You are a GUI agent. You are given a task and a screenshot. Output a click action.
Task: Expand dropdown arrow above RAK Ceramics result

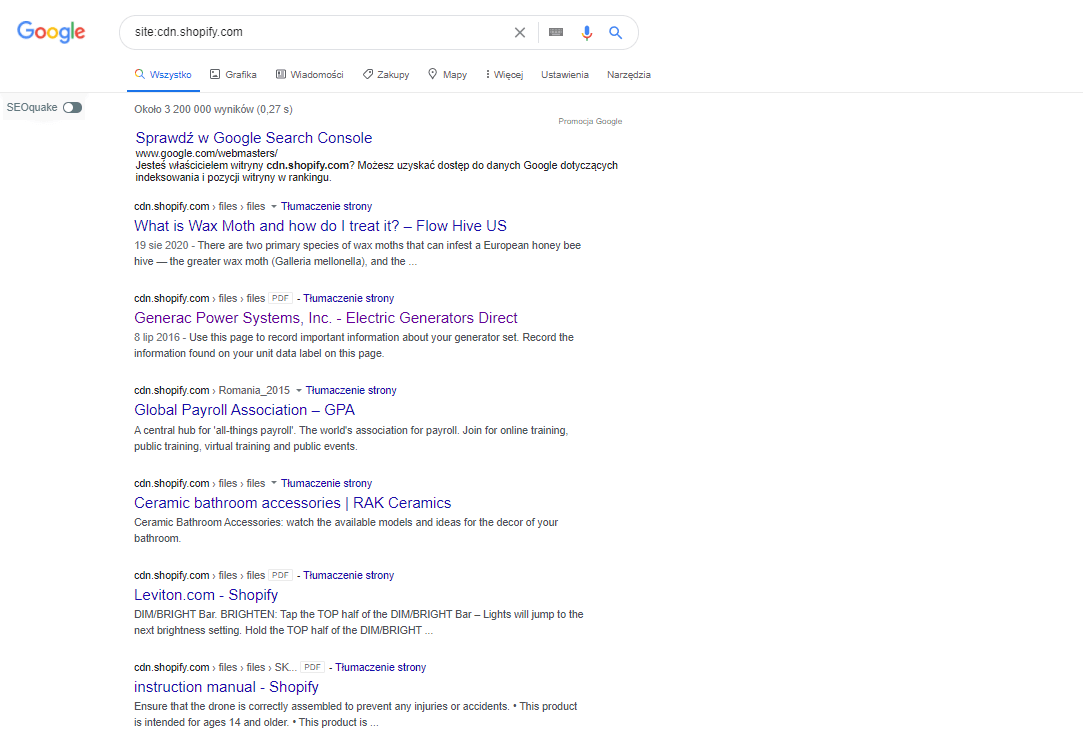tap(274, 483)
